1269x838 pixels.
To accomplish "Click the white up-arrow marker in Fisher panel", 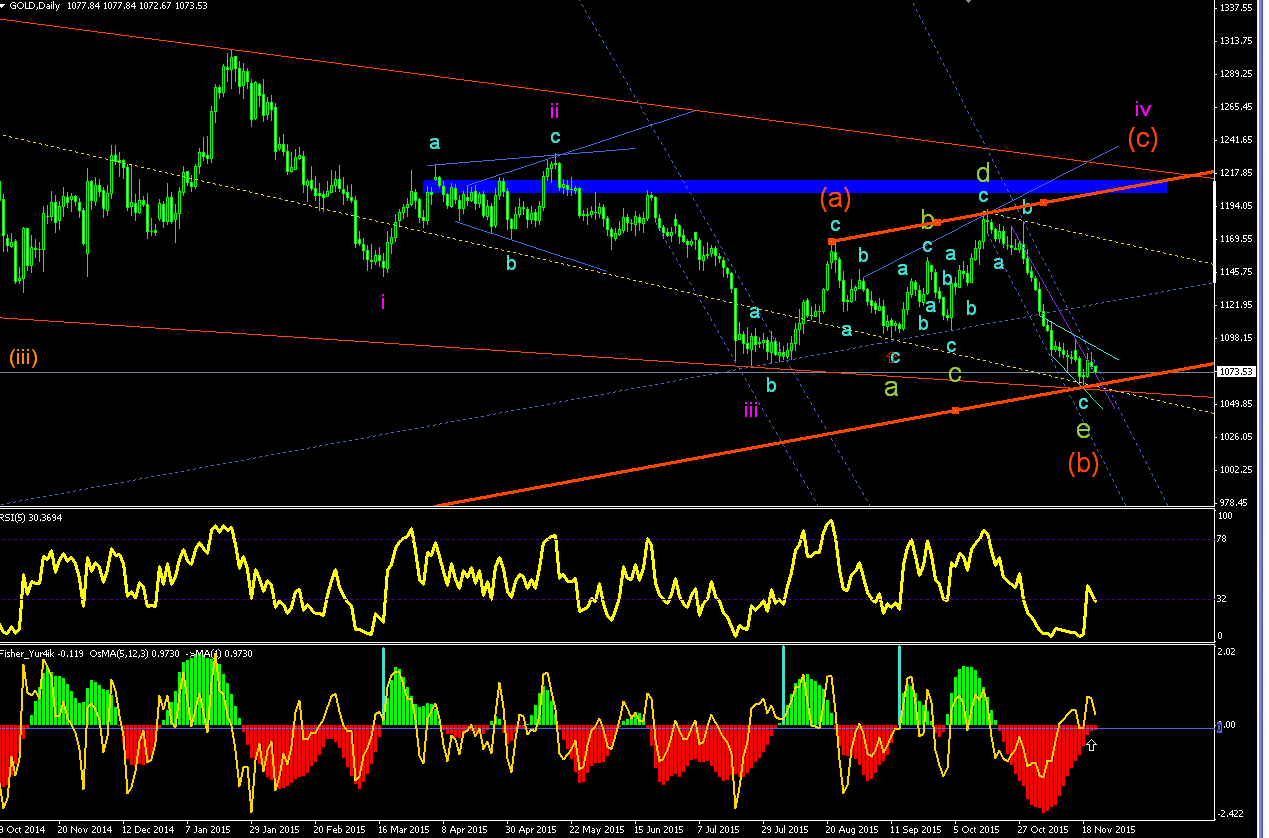I will coord(1092,745).
